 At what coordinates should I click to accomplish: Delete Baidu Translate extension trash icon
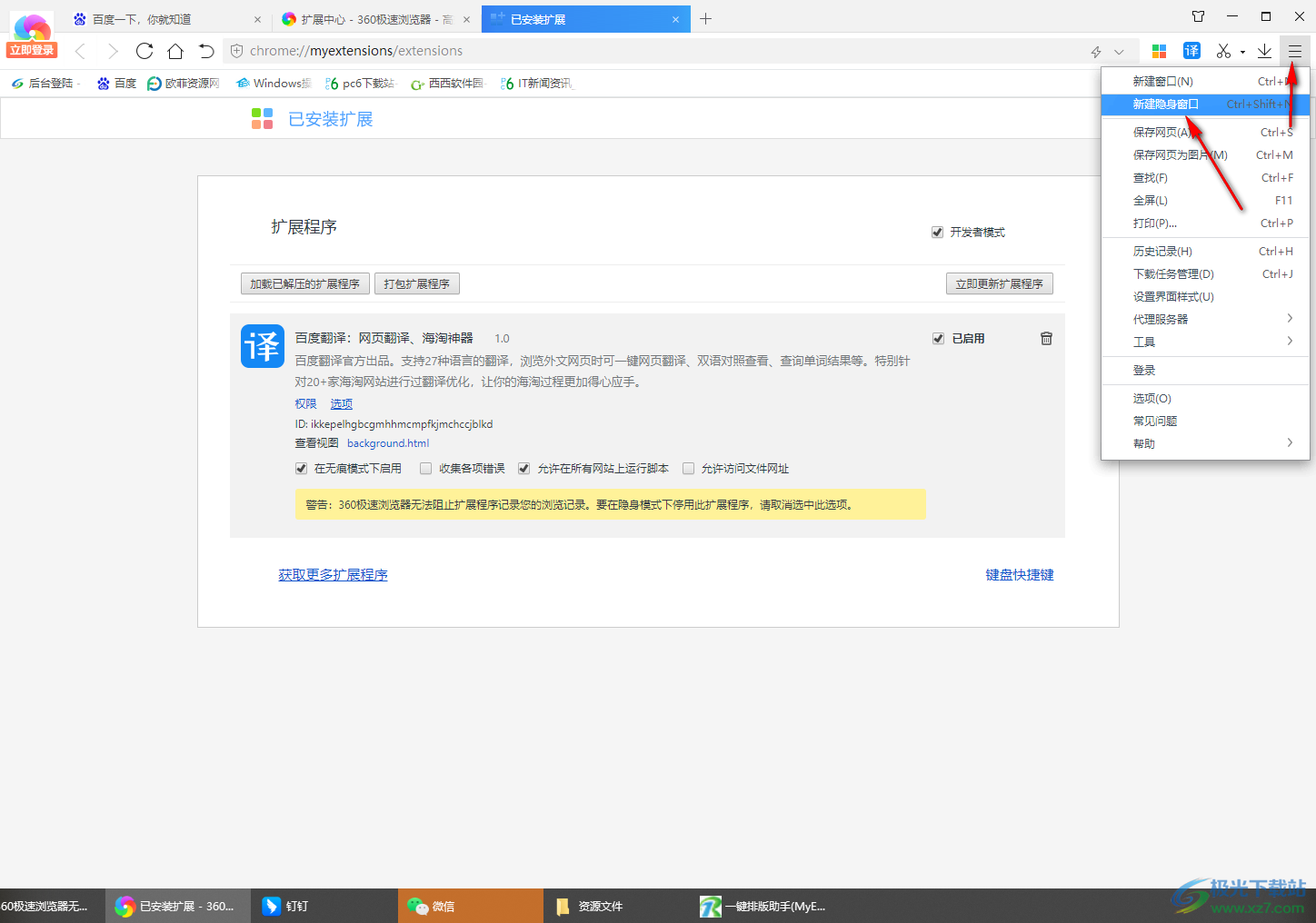point(1046,338)
